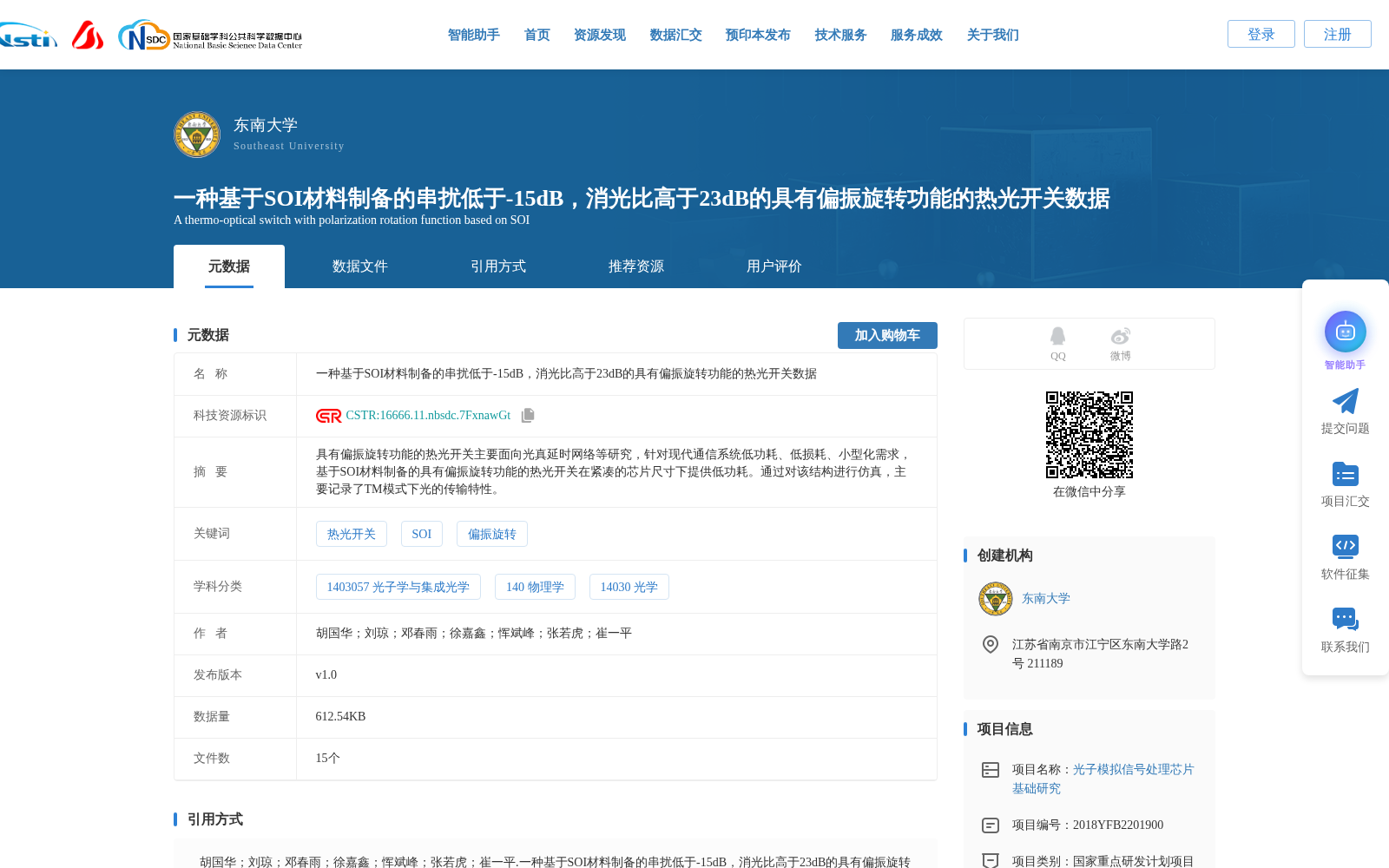Viewport: 1389px width, 868px height.
Task: Open National Basic Science Data Center logo
Action: (210, 36)
